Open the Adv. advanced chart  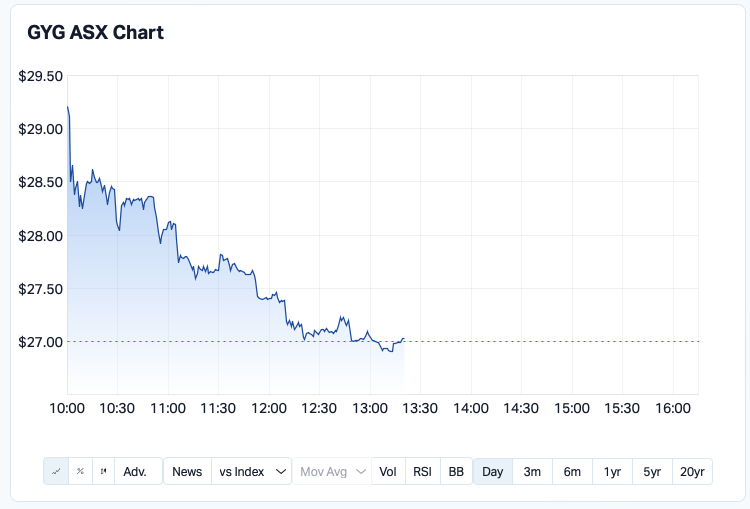coord(137,471)
